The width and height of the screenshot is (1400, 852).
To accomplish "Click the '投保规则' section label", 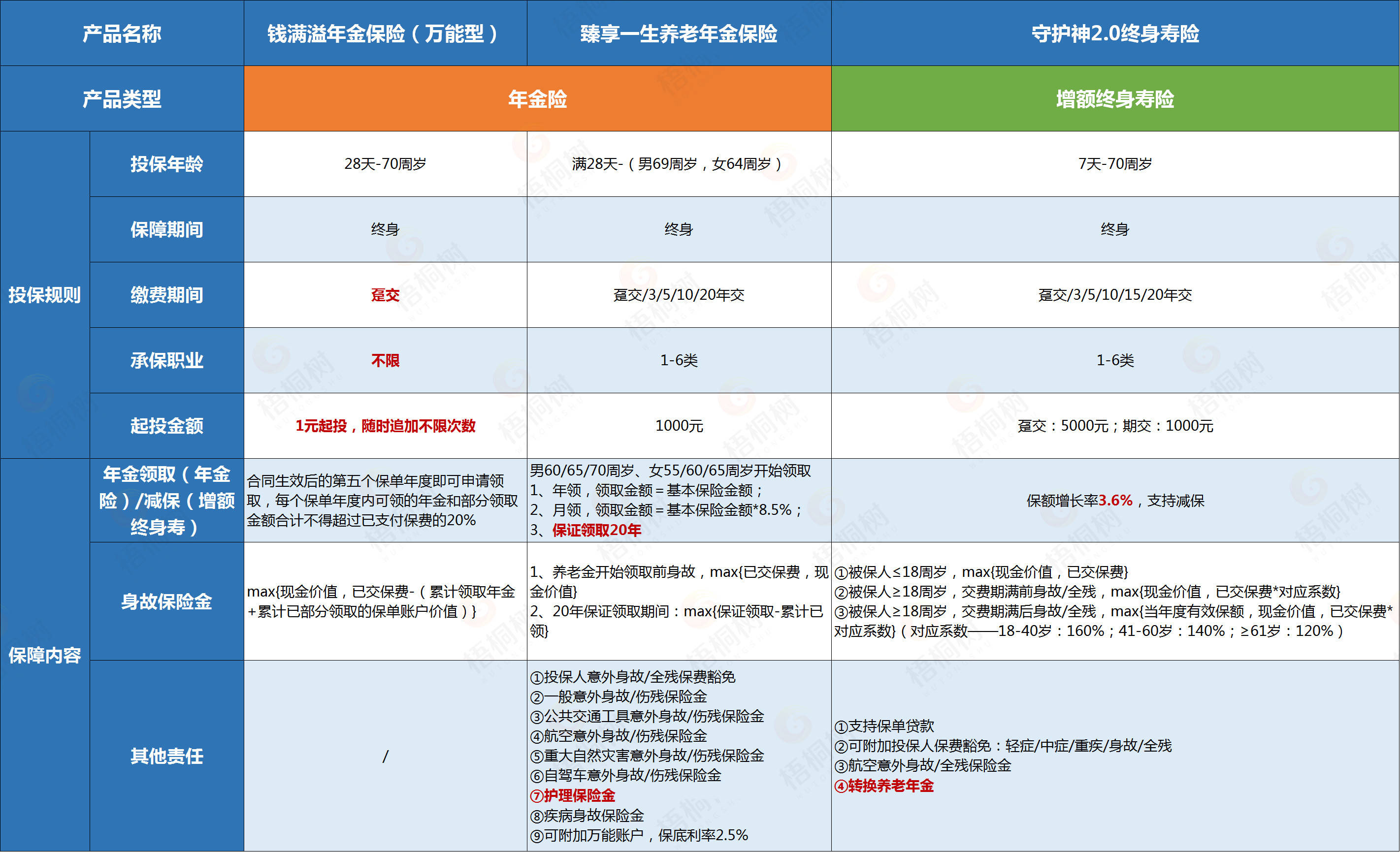I will click(x=44, y=295).
